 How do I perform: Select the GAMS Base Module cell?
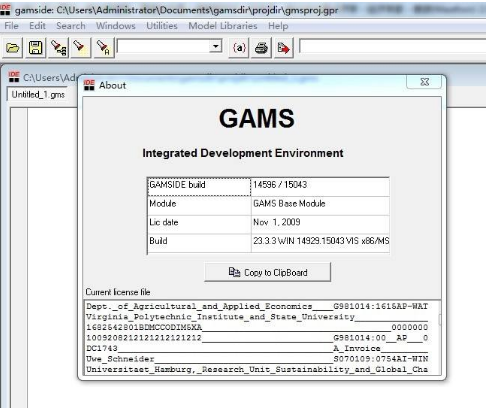pos(320,206)
